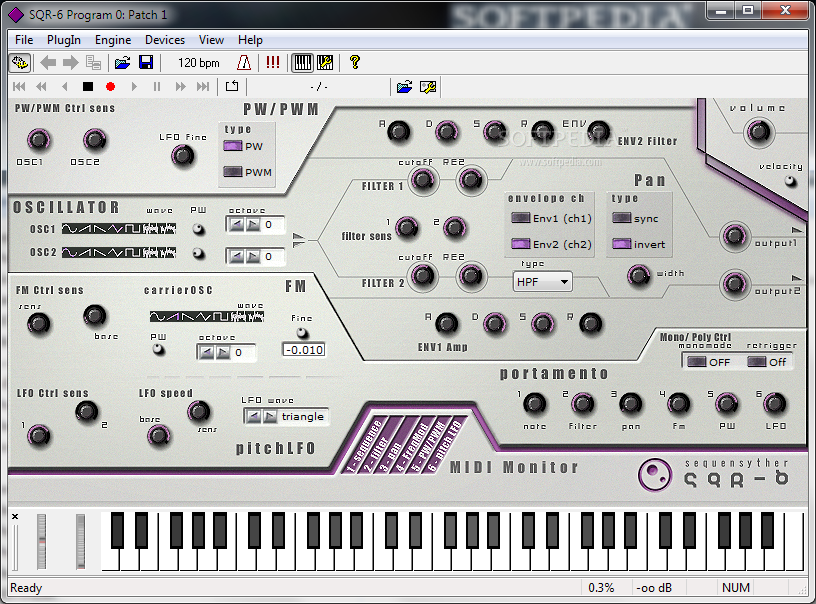Click the output1 knob
This screenshot has height=604, width=816.
(735, 236)
